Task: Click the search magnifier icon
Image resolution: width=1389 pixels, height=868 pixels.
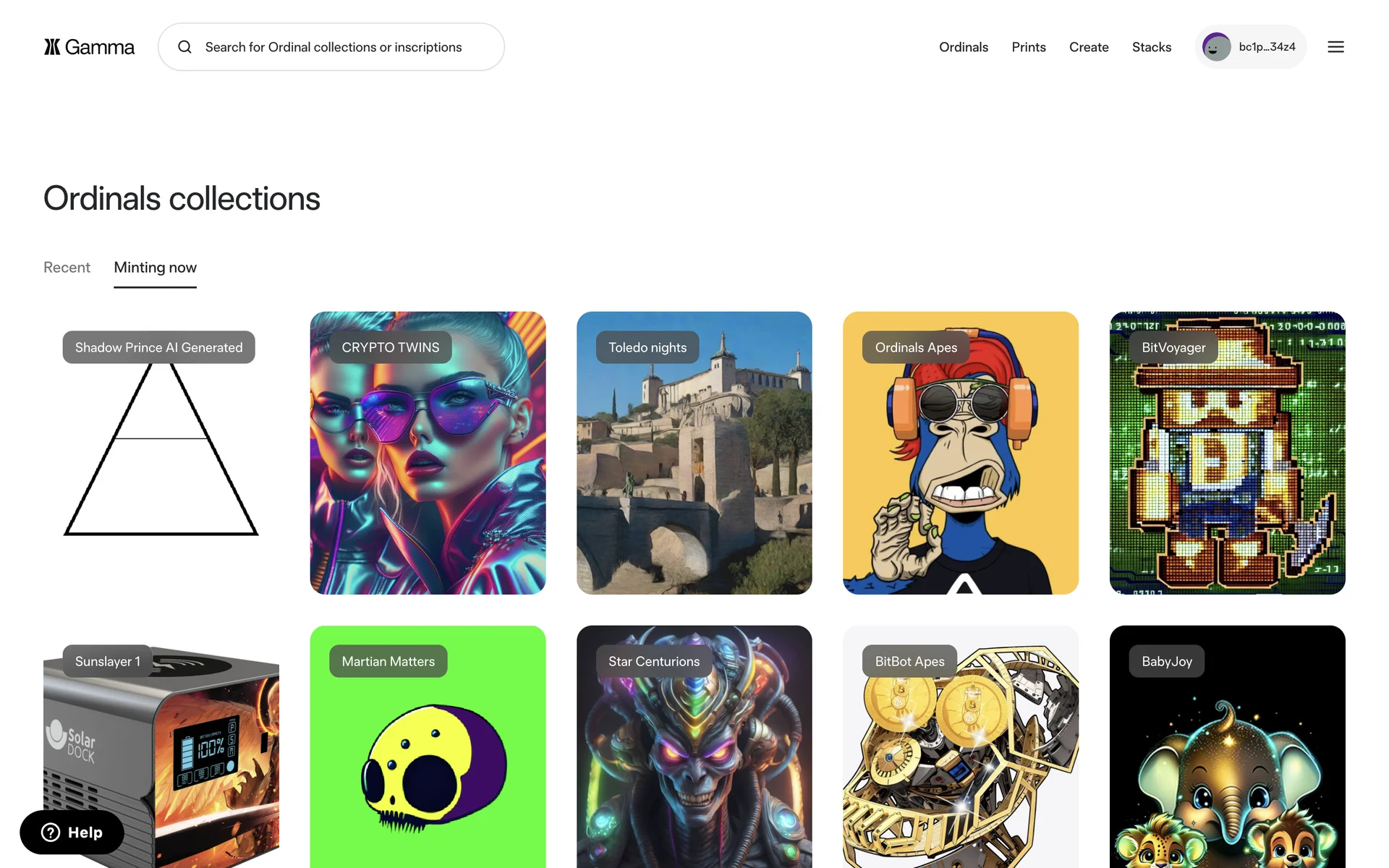Action: tap(185, 47)
